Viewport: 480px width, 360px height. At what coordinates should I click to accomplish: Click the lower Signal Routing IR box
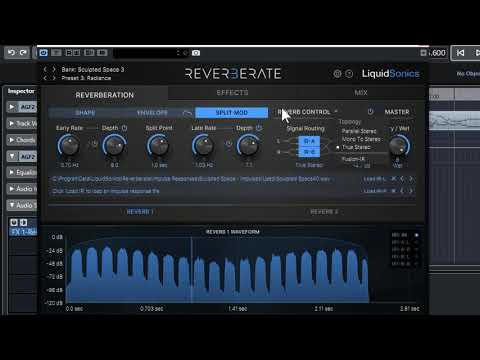[309, 152]
